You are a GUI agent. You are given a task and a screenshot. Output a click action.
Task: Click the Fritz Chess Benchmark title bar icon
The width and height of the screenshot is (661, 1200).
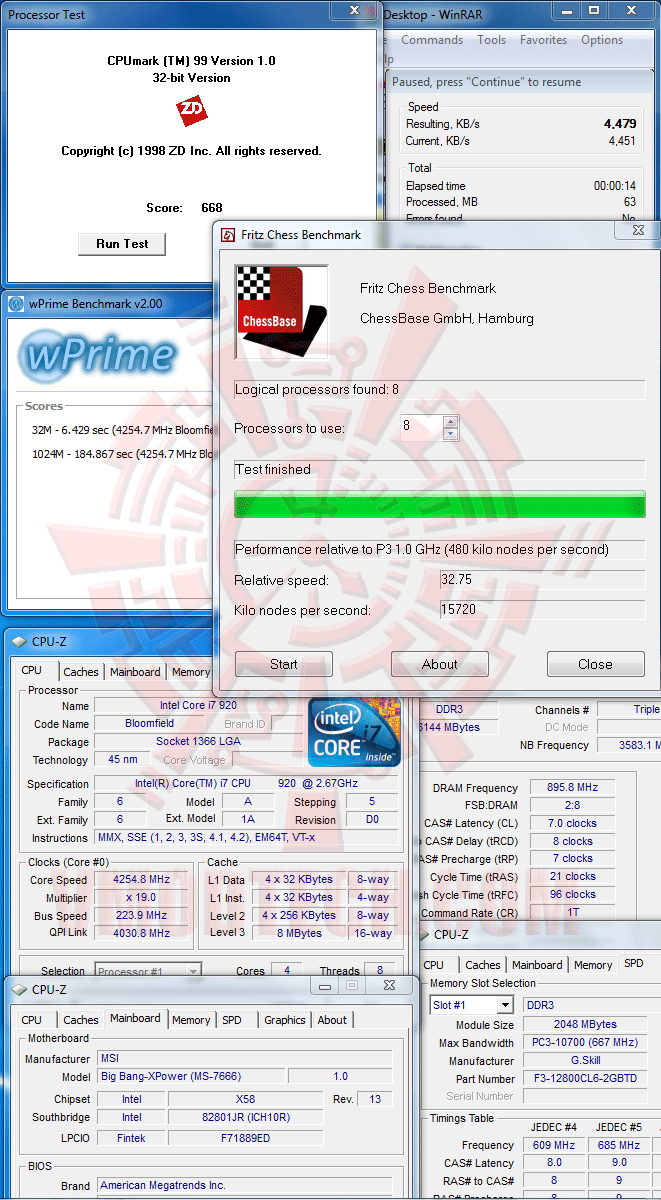coord(227,235)
